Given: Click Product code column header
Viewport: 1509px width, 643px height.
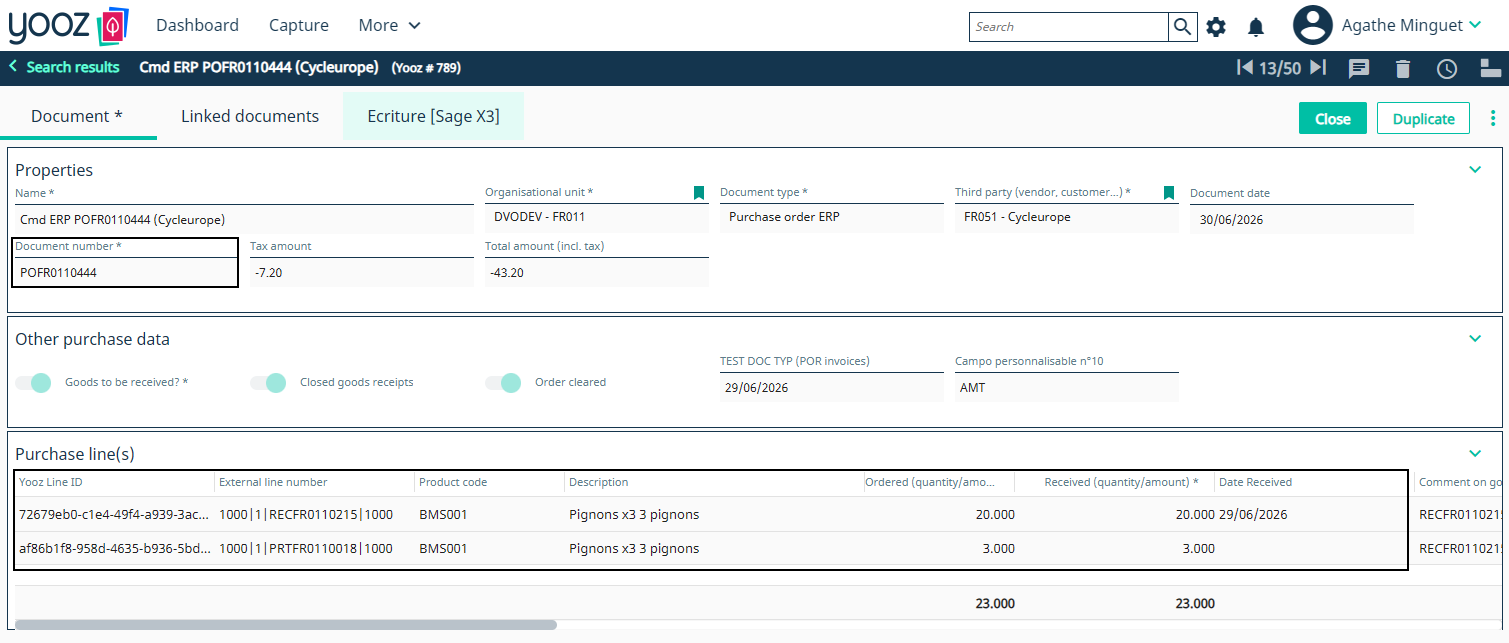Looking at the screenshot, I should (490, 482).
